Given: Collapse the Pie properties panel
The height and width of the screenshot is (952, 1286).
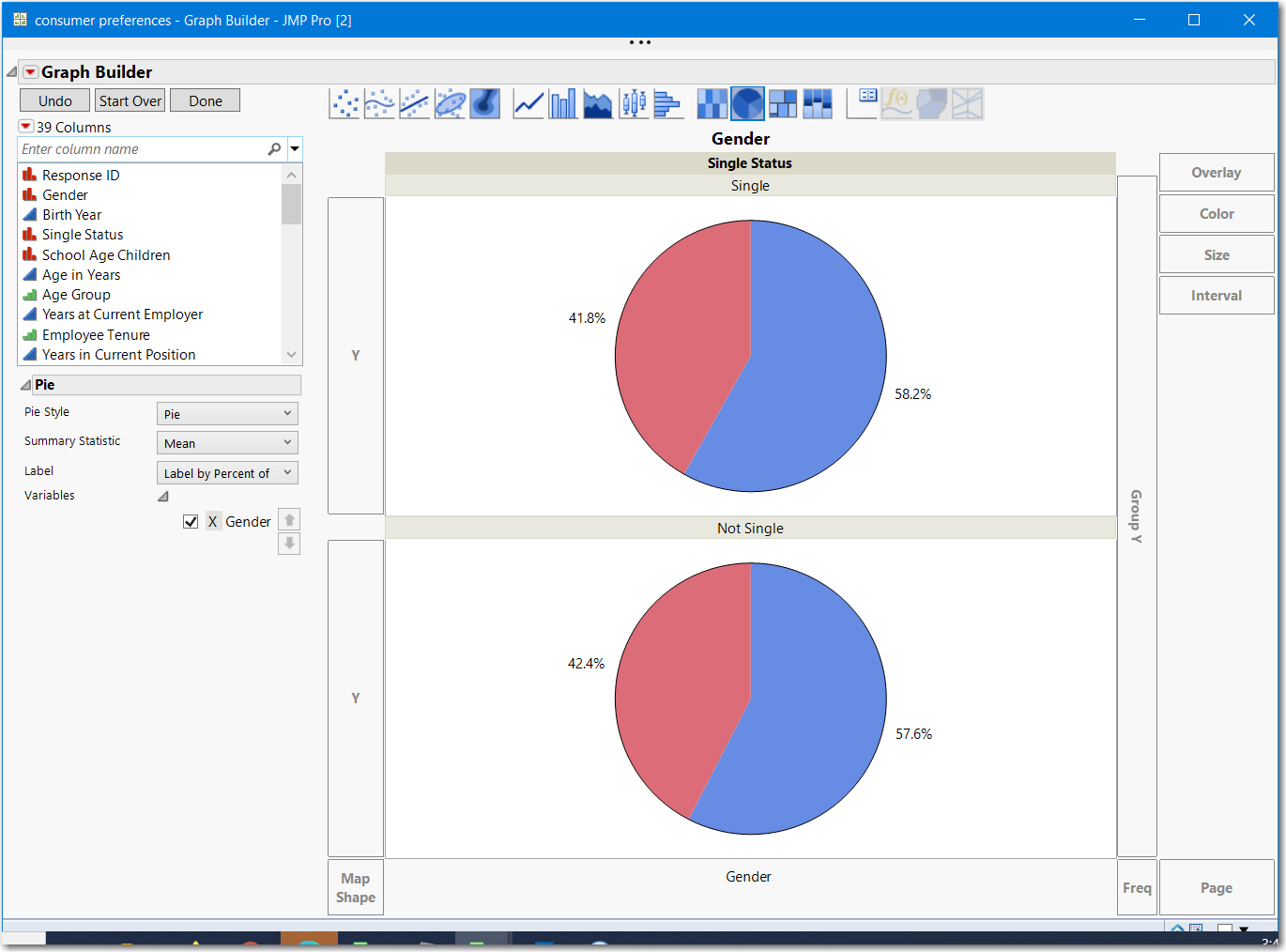Looking at the screenshot, I should pos(25,384).
